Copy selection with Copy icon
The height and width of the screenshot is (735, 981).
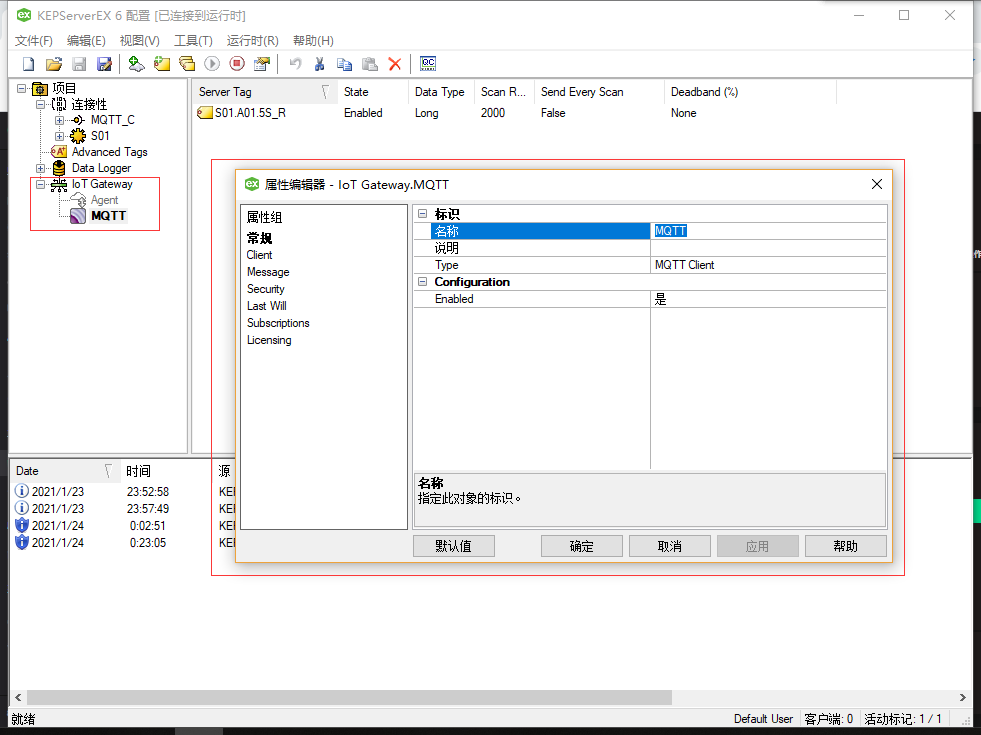[344, 64]
